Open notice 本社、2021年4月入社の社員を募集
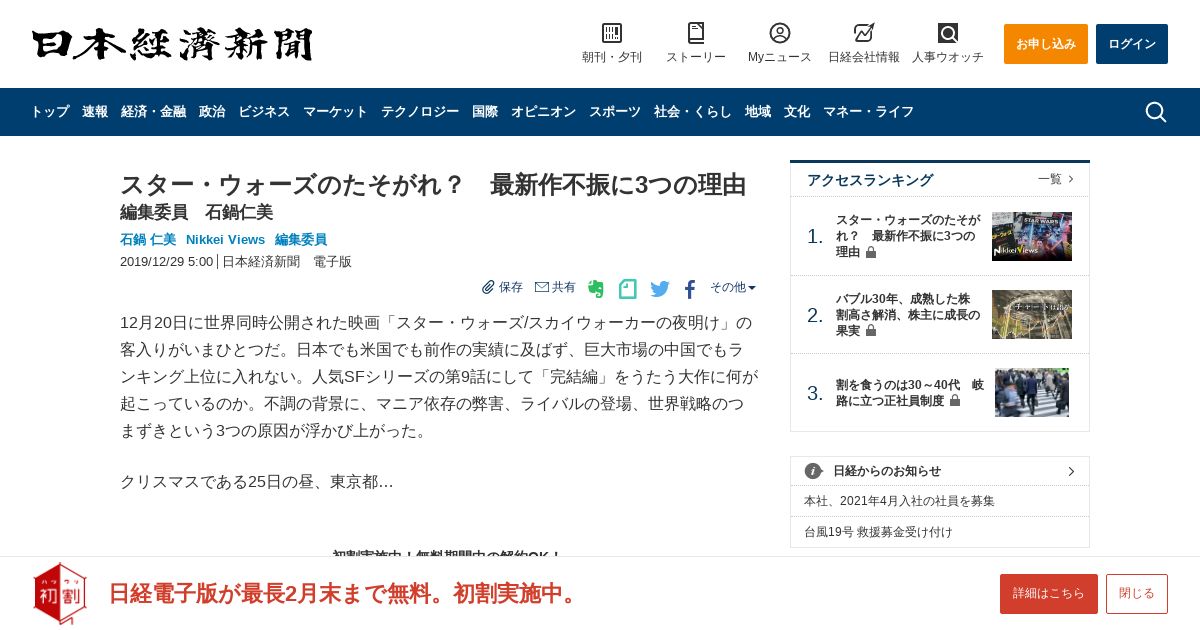The image size is (1200, 630). (899, 501)
